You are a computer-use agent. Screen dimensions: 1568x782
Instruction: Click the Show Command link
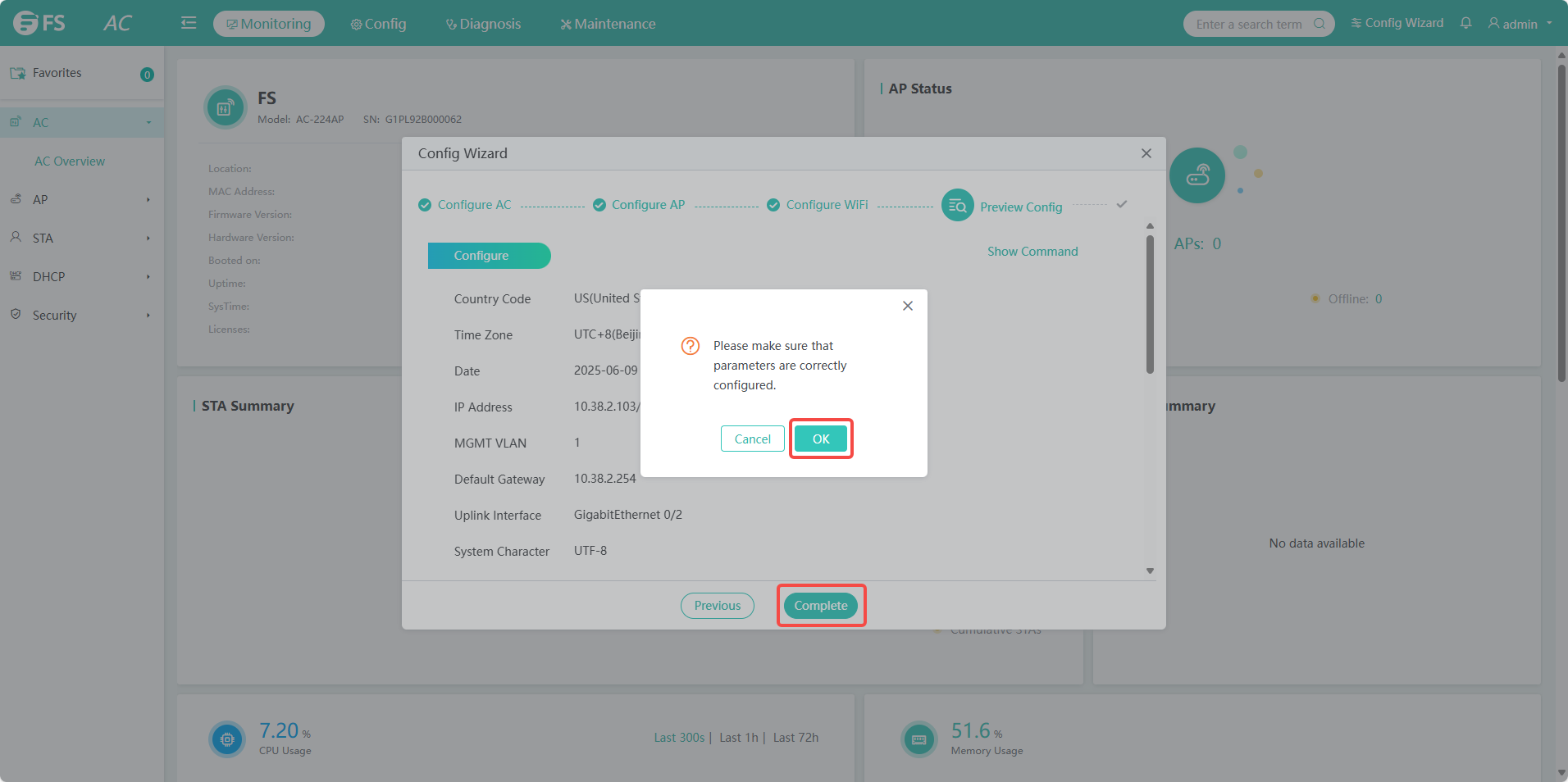pos(1032,252)
